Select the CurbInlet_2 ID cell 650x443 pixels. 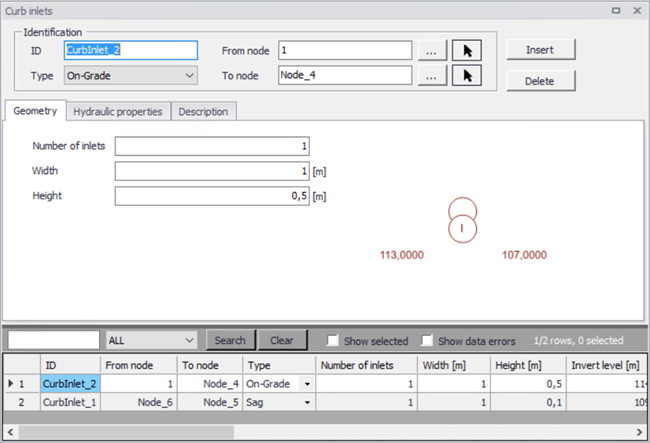[x=70, y=384]
